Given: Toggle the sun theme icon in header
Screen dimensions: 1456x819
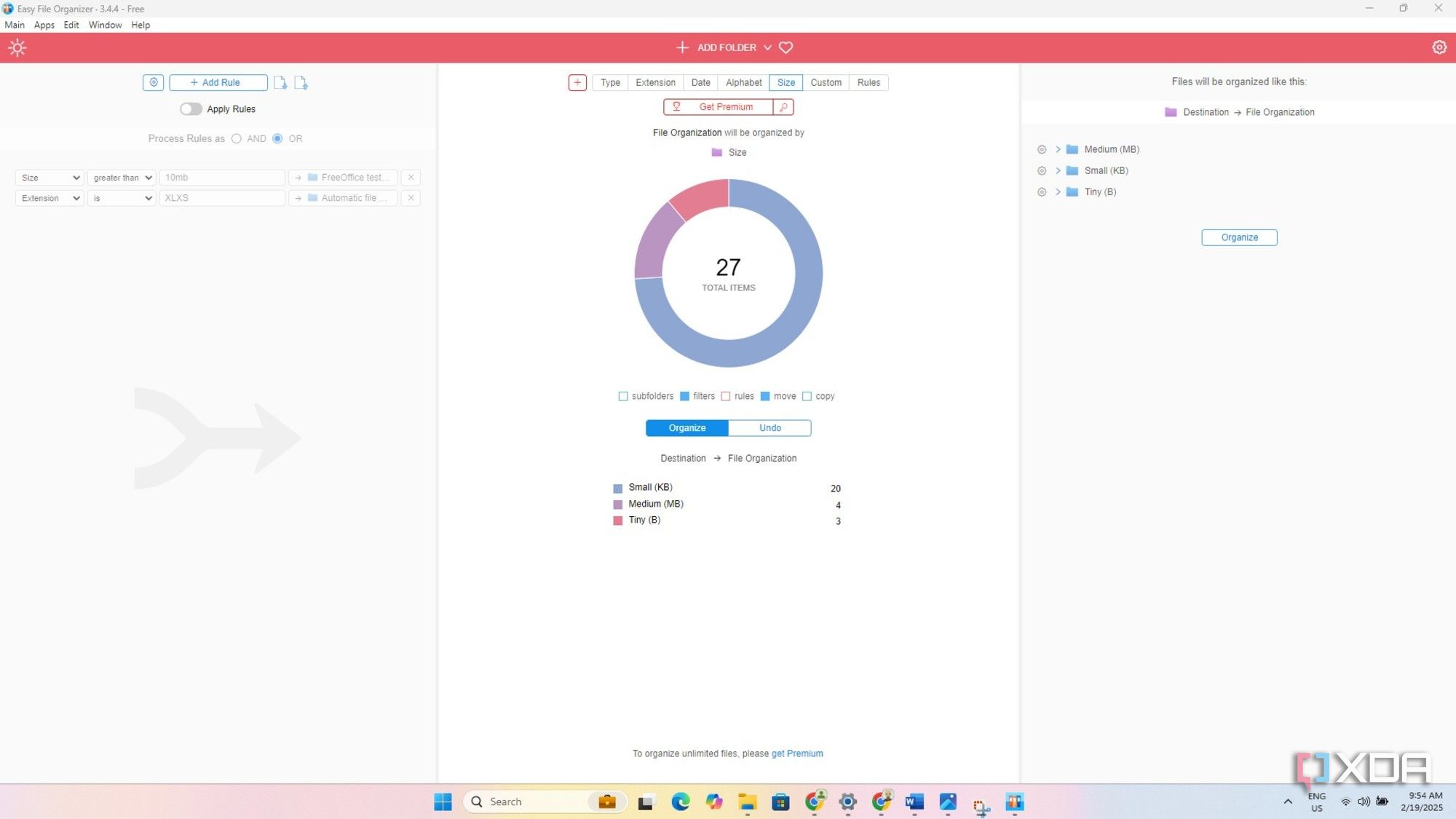Looking at the screenshot, I should [x=17, y=48].
